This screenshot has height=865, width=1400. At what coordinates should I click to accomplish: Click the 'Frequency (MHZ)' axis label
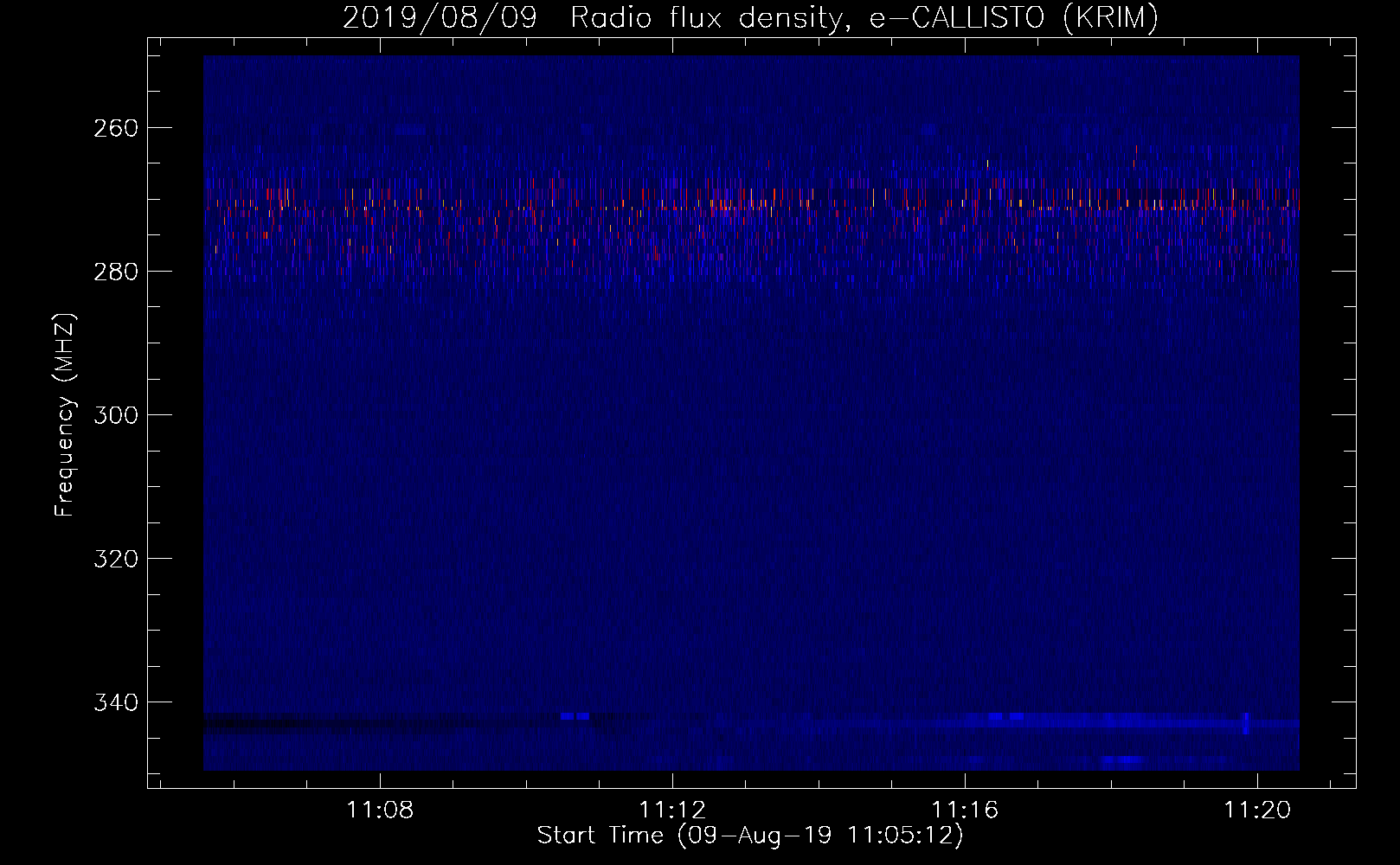[x=65, y=415]
